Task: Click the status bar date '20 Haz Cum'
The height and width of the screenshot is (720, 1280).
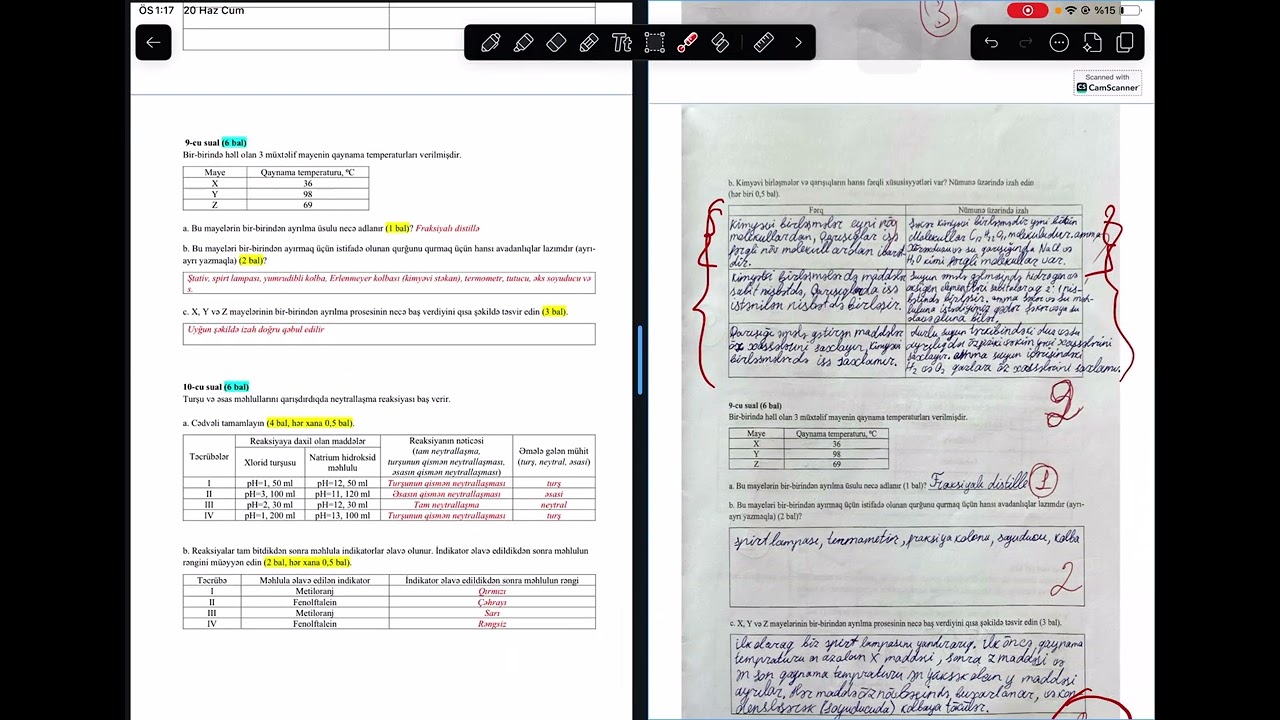Action: click(x=213, y=10)
